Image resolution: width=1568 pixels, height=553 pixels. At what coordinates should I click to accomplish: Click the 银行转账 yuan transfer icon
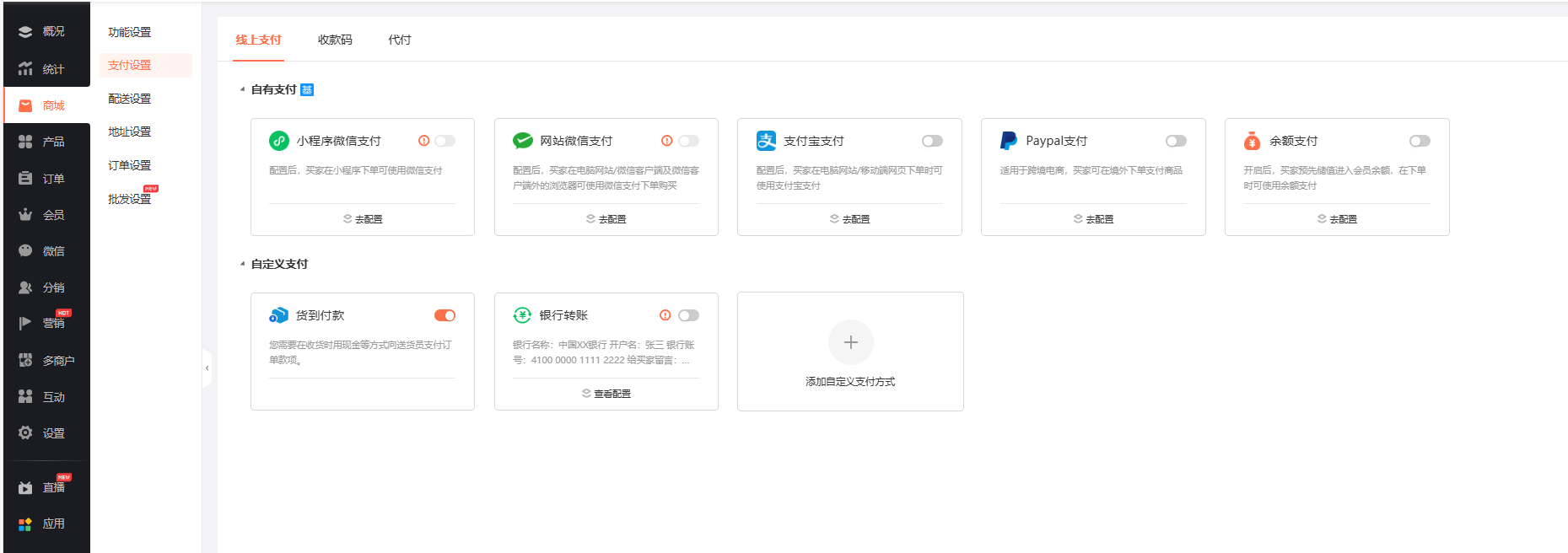point(523,315)
